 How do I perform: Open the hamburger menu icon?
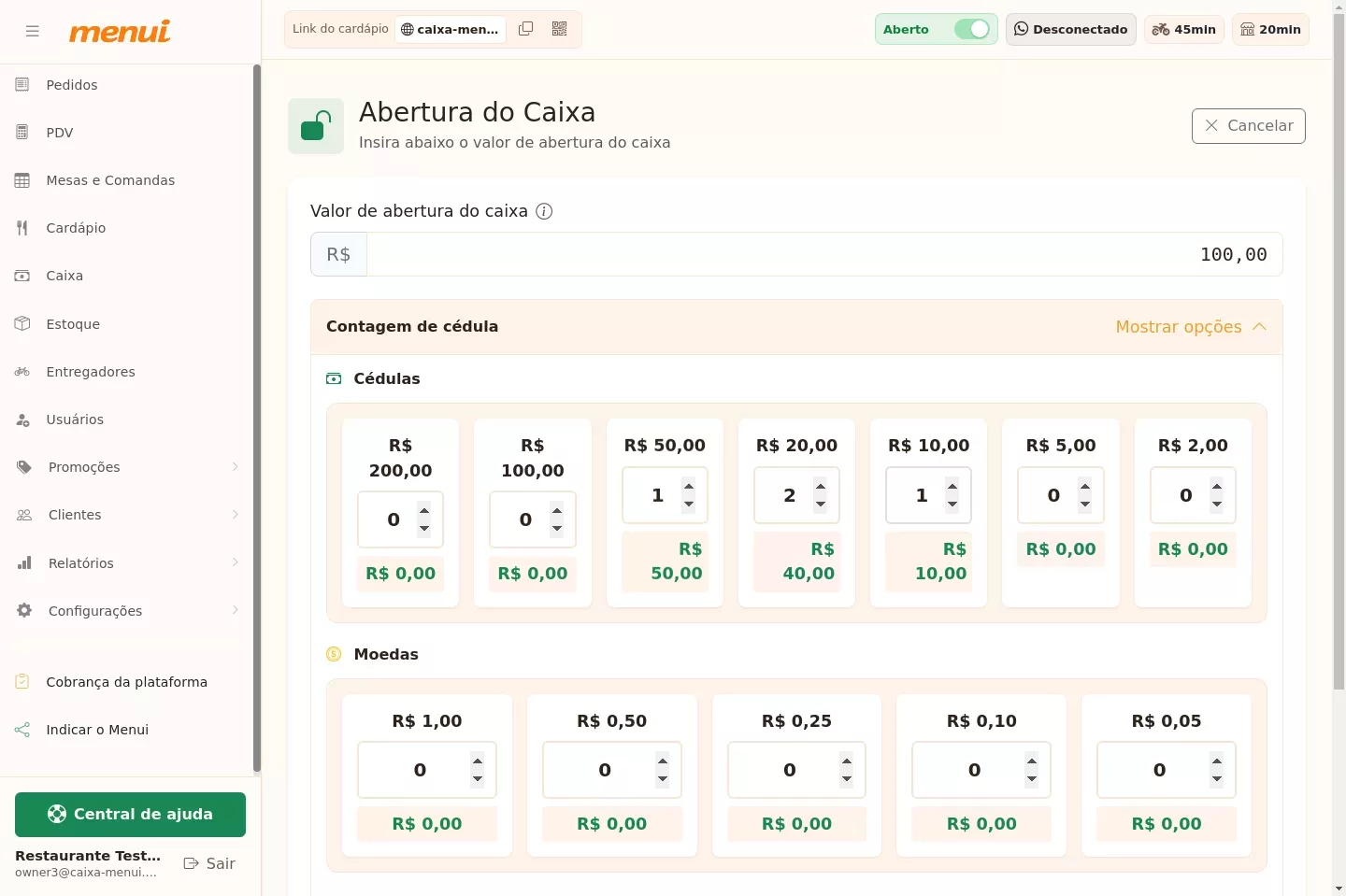(x=33, y=31)
